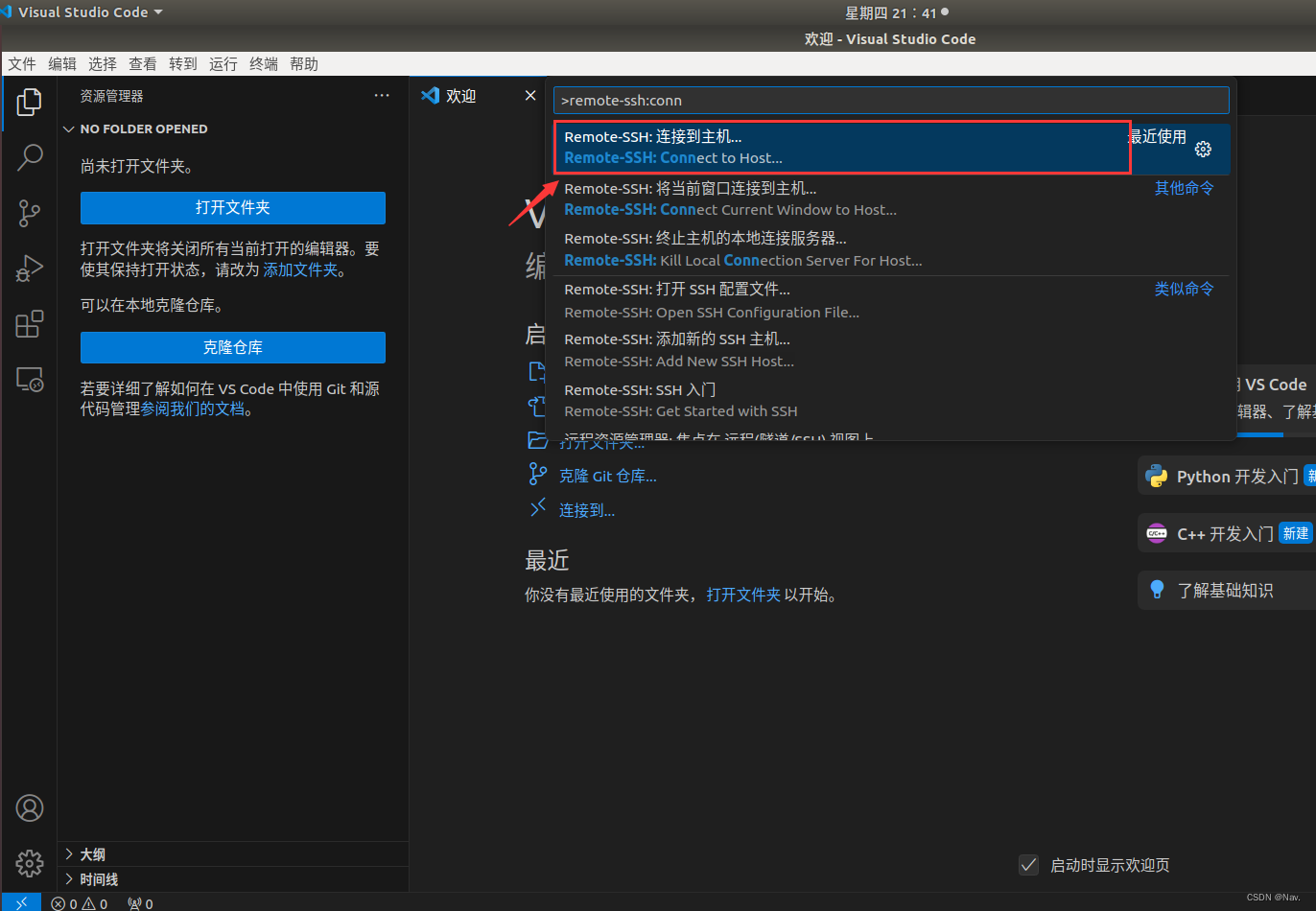Screen dimensions: 1316x911
Task: Open the 文件 menu
Action: coord(22,64)
